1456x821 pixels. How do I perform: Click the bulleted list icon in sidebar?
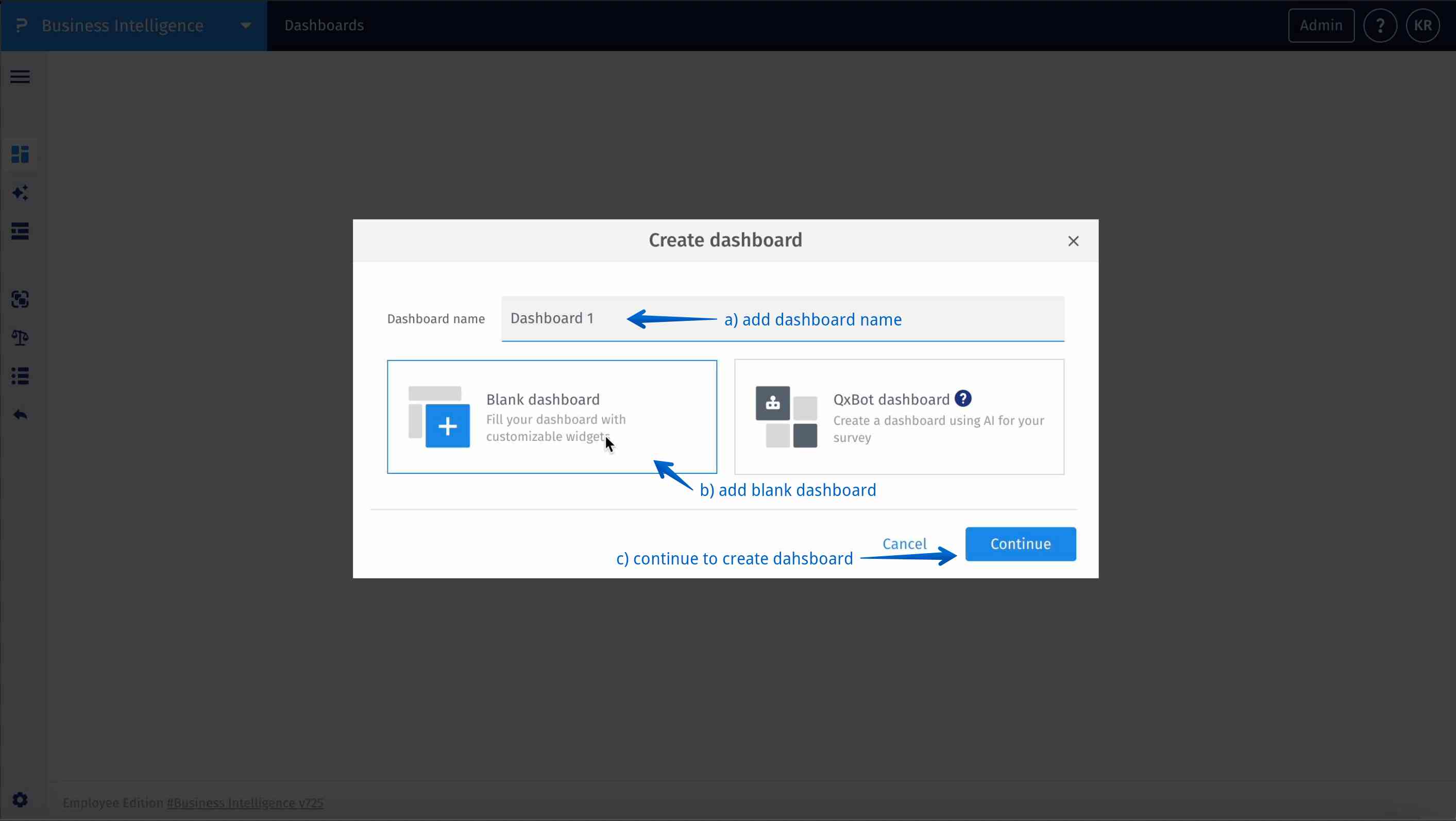click(x=20, y=376)
